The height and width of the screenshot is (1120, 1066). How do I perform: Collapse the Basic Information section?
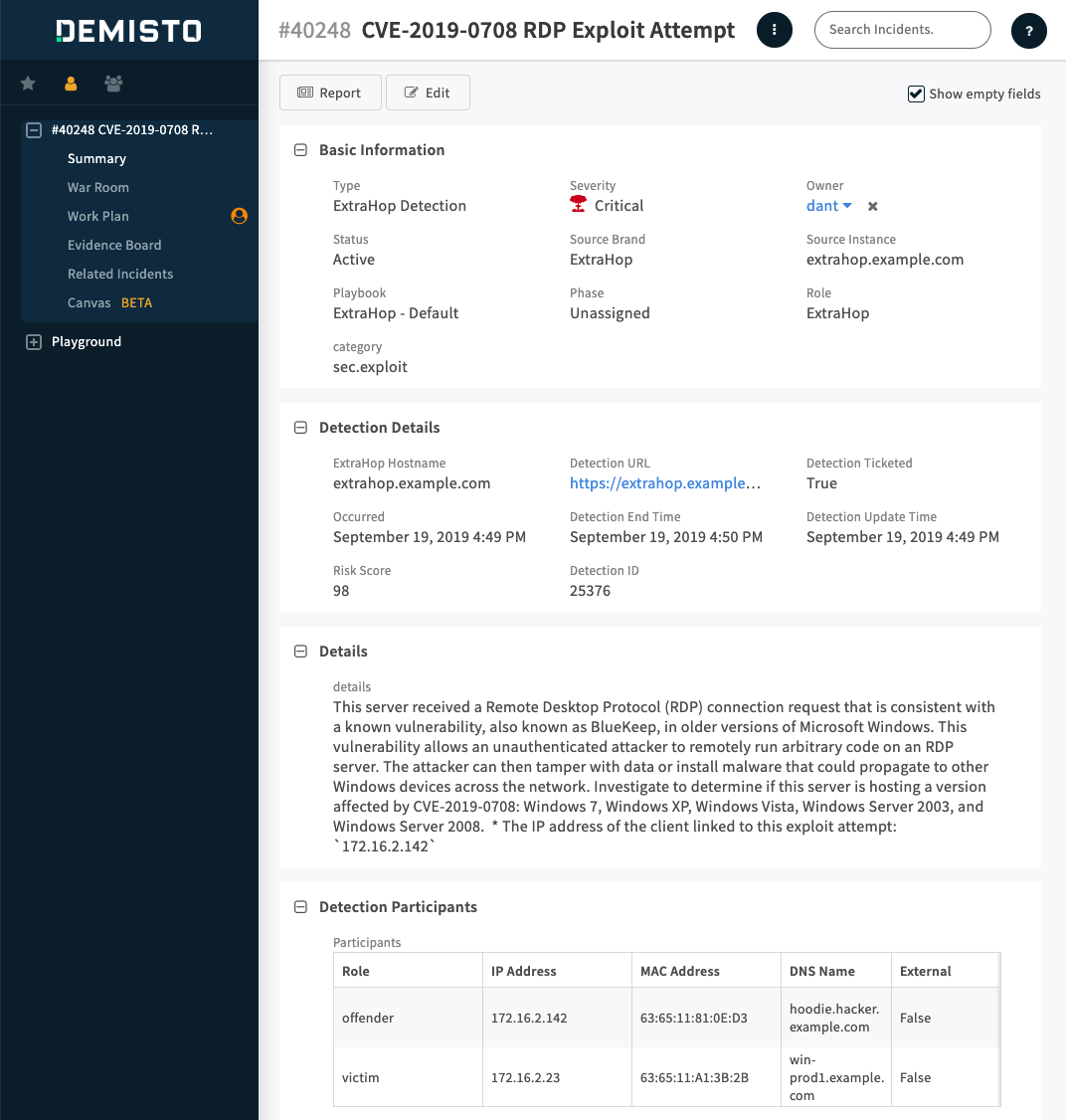coord(300,150)
